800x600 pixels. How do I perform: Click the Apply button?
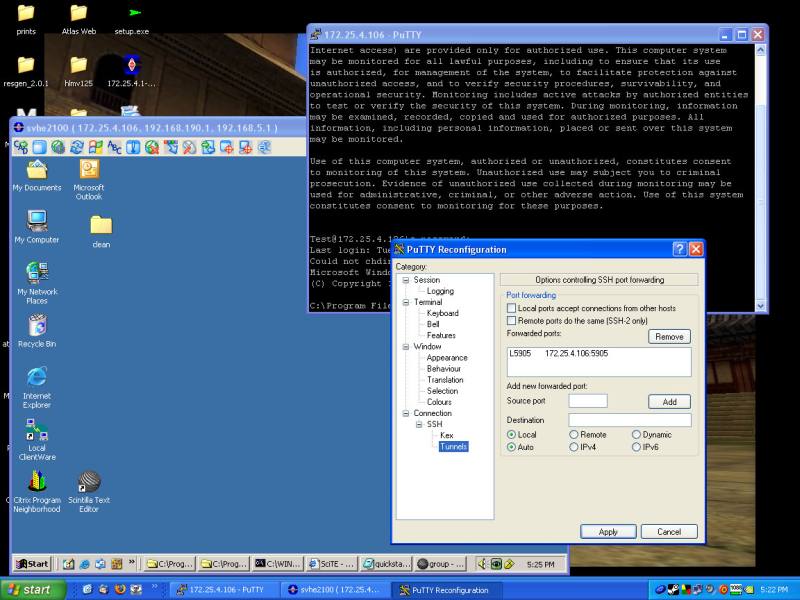tap(608, 532)
